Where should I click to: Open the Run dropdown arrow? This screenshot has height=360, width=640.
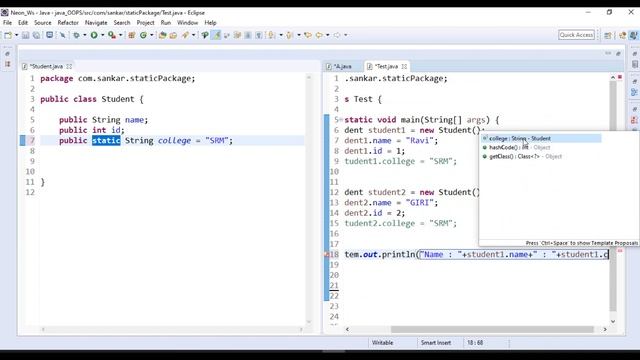pos(102,35)
